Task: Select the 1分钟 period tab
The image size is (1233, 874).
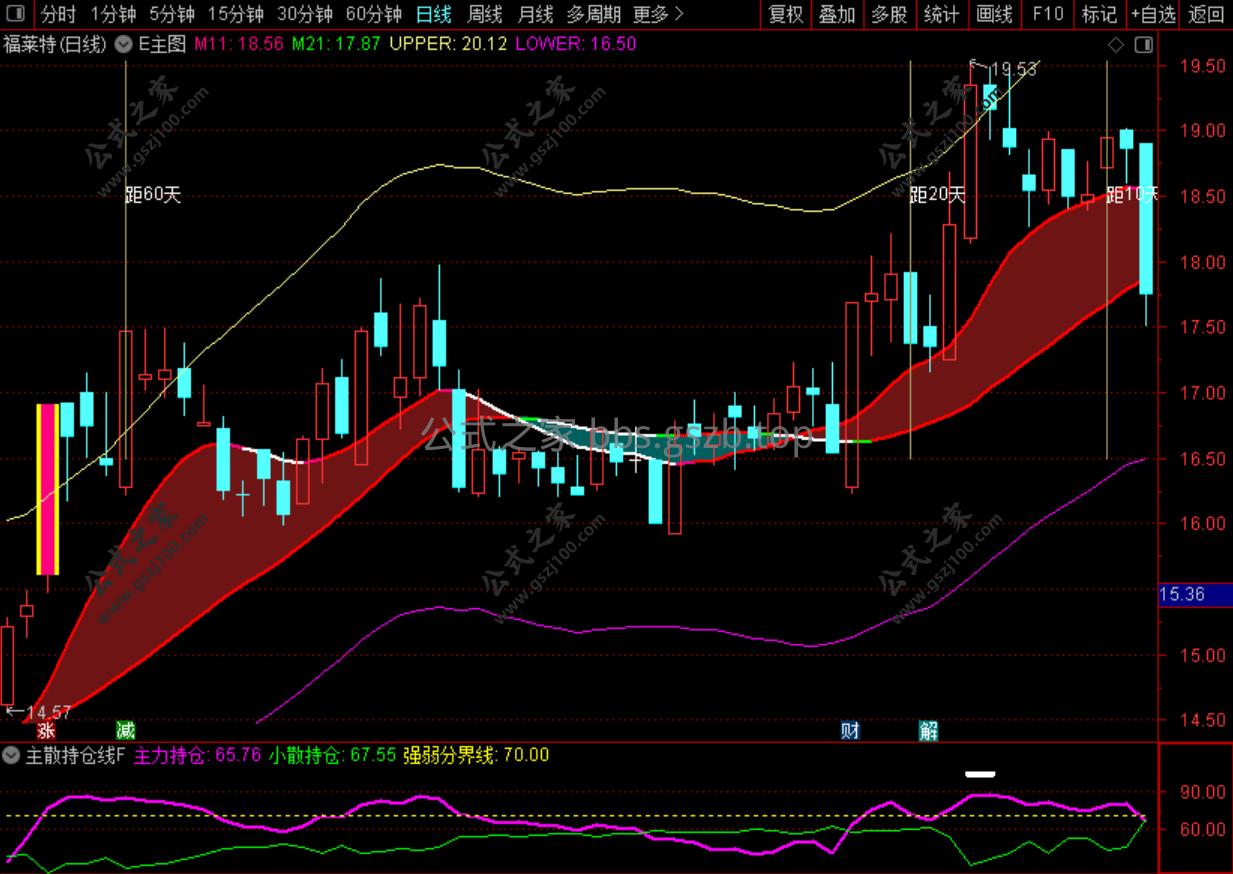Action: 112,14
